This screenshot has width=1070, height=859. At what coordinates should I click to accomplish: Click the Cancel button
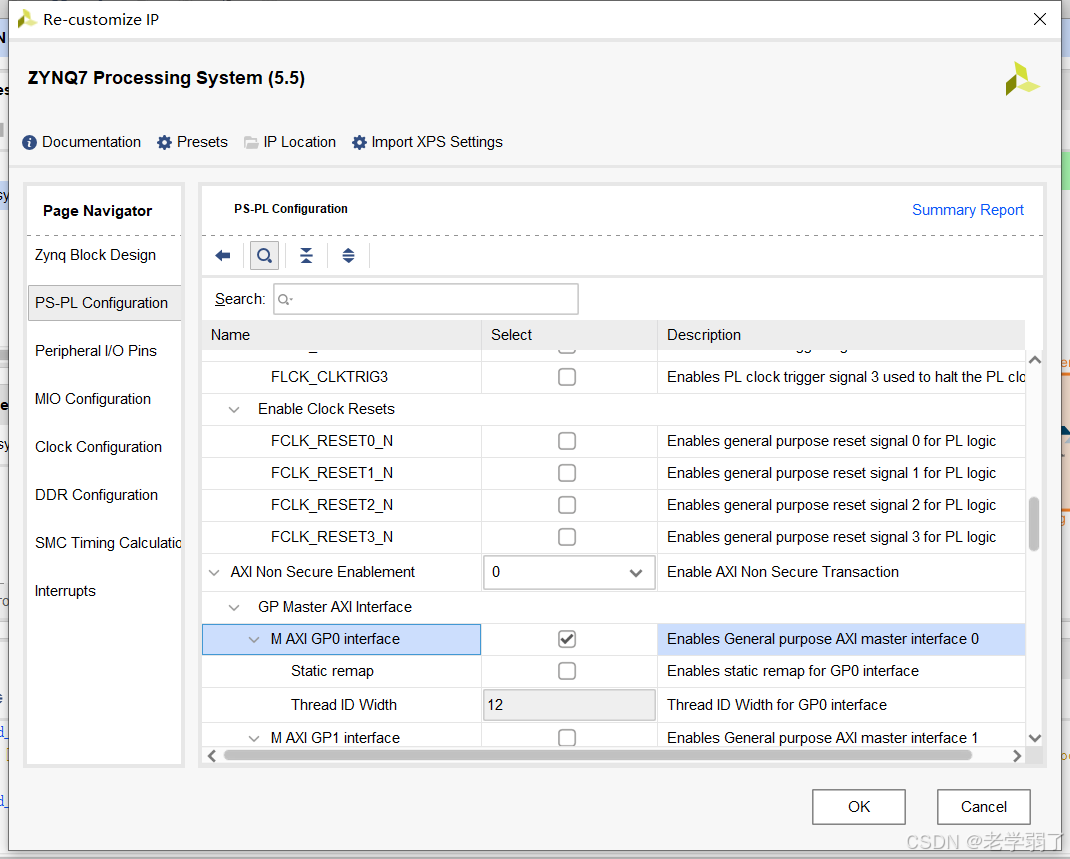coord(983,807)
